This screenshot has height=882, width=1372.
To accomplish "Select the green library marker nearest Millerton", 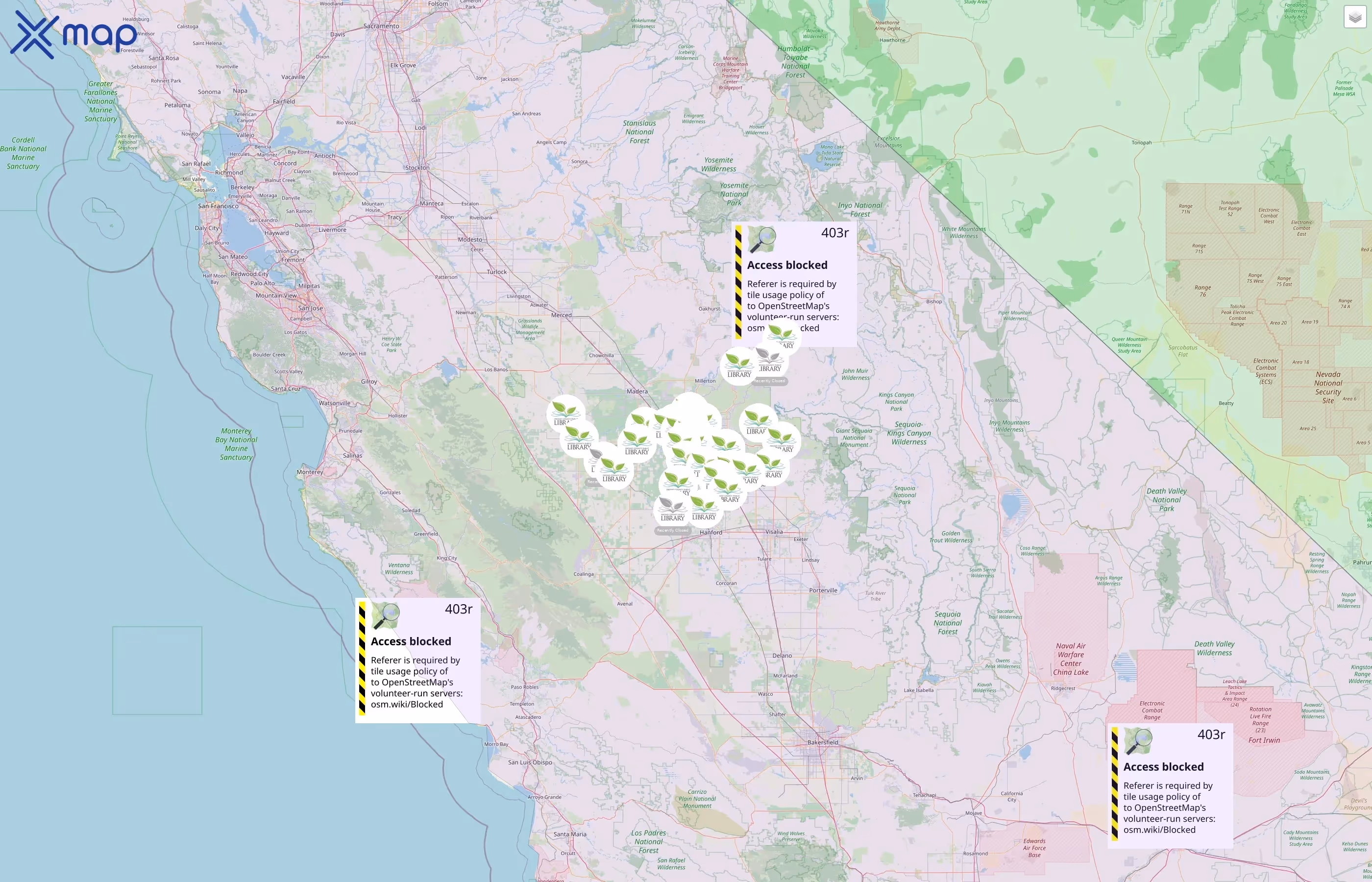I will tap(739, 366).
